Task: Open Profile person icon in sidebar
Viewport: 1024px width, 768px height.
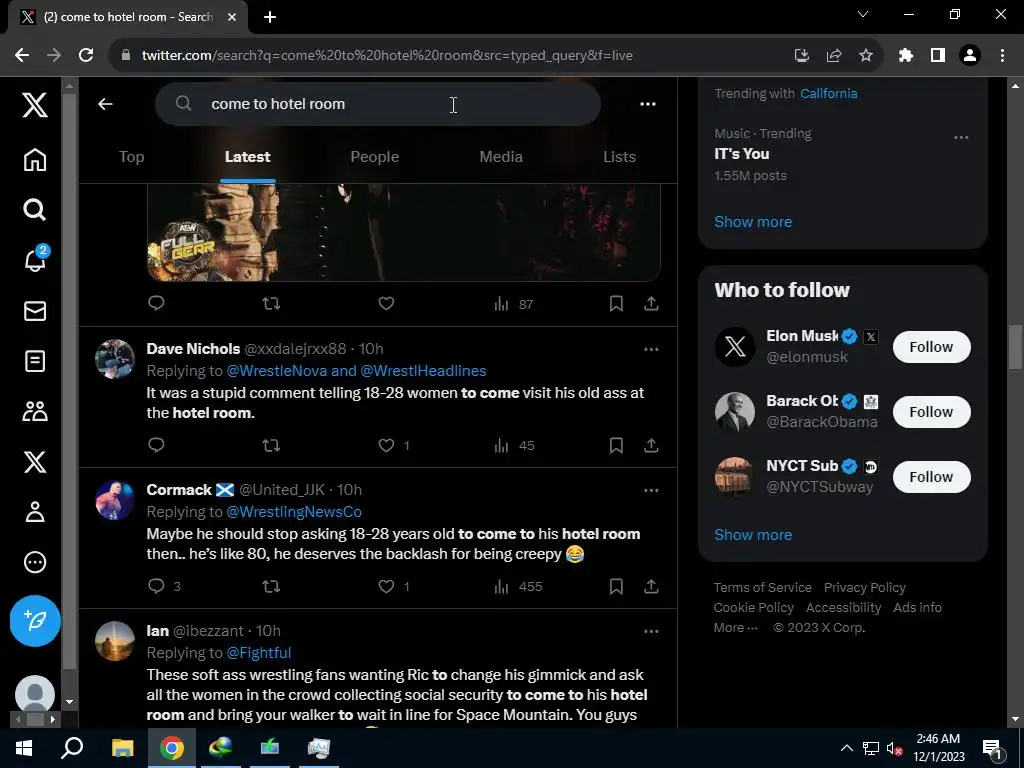Action: click(35, 512)
